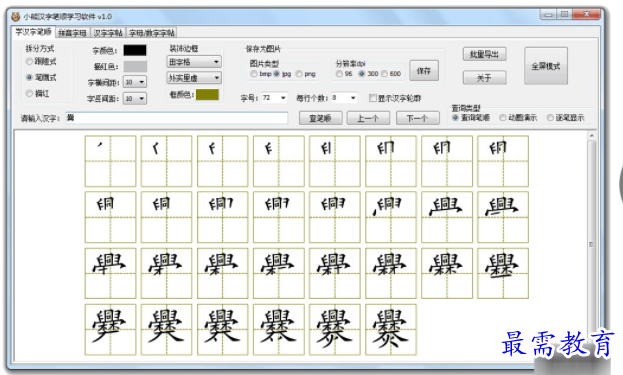Close the application window
This screenshot has height=375, width=623.
[x=586, y=14]
